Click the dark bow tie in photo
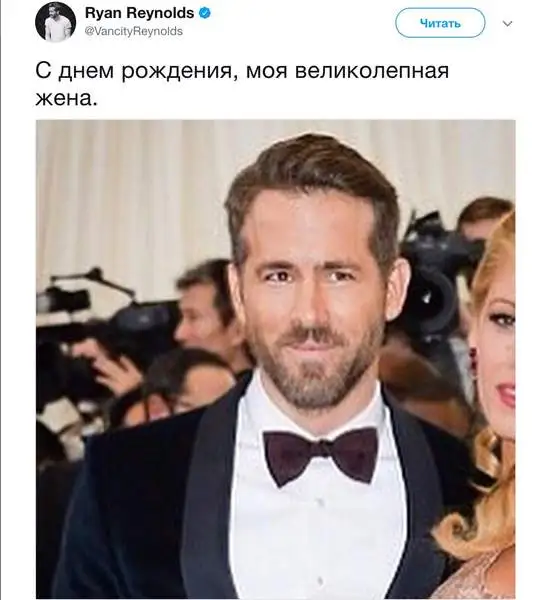This screenshot has height=600, width=547. 321,457
